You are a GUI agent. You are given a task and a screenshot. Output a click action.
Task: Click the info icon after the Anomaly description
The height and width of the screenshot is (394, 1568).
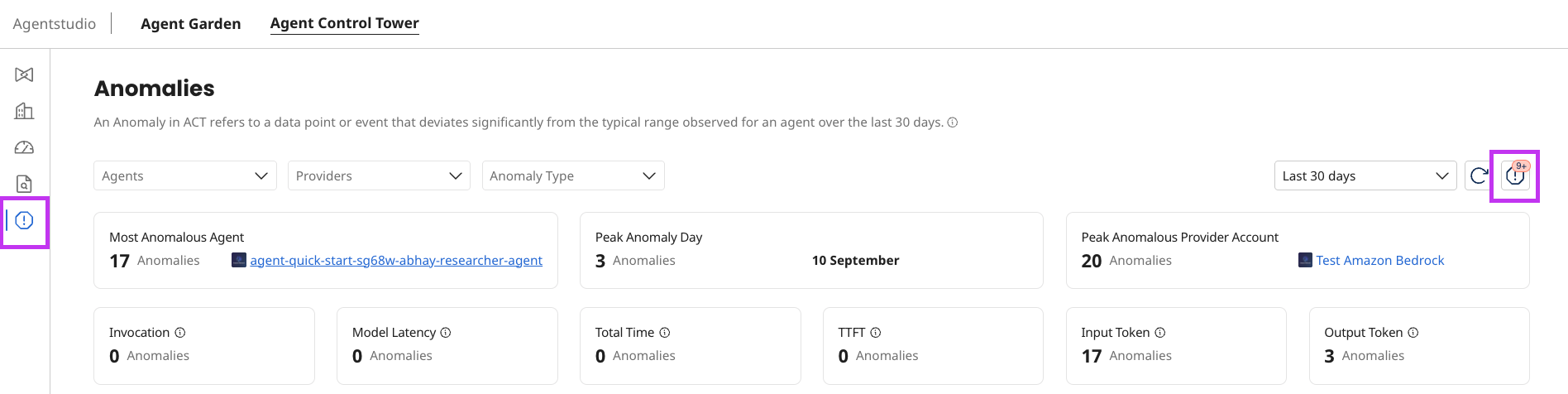[x=953, y=123]
